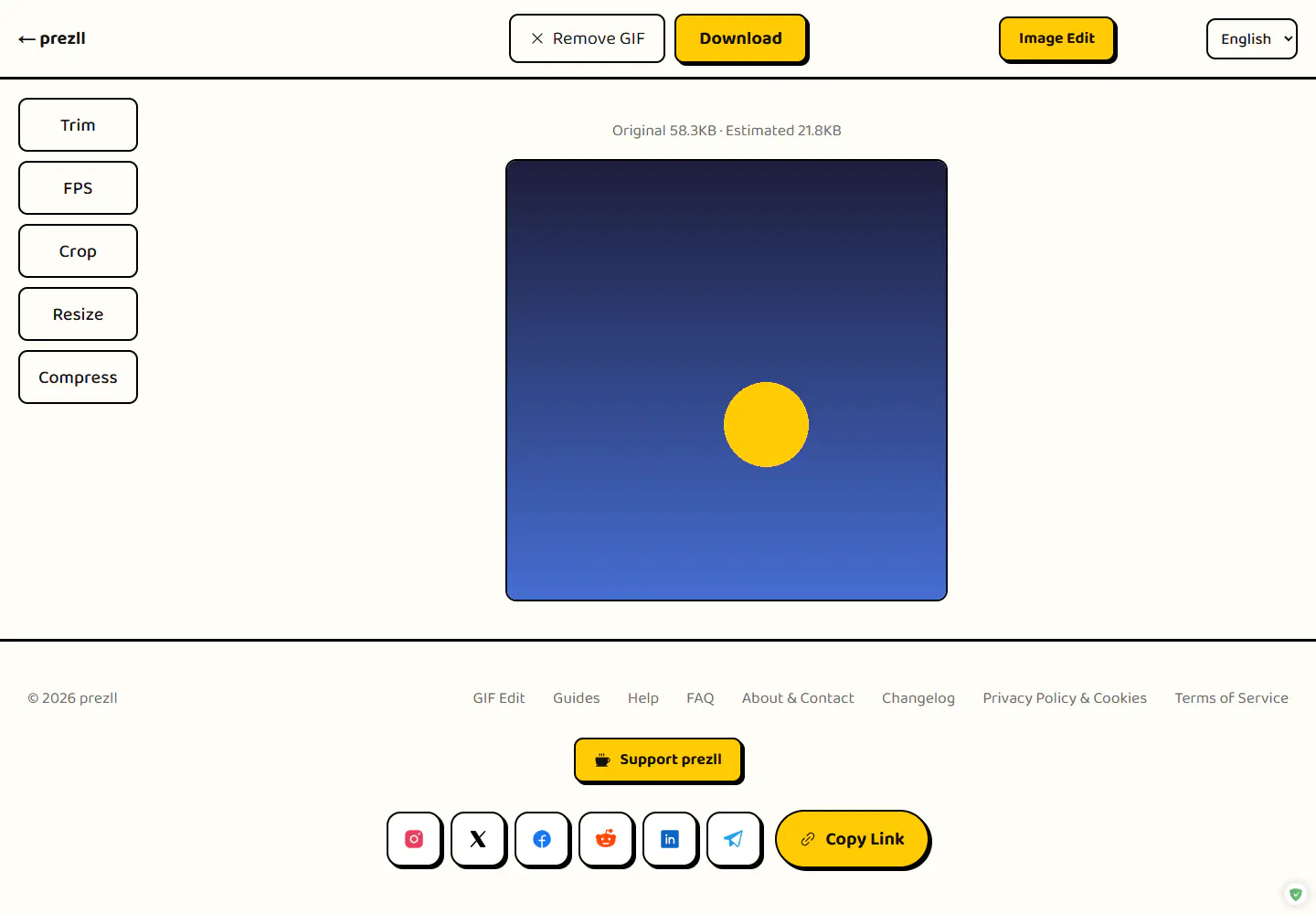Click the © 2026 prezll text
Image resolution: width=1316 pixels, height=914 pixels.
[x=73, y=698]
